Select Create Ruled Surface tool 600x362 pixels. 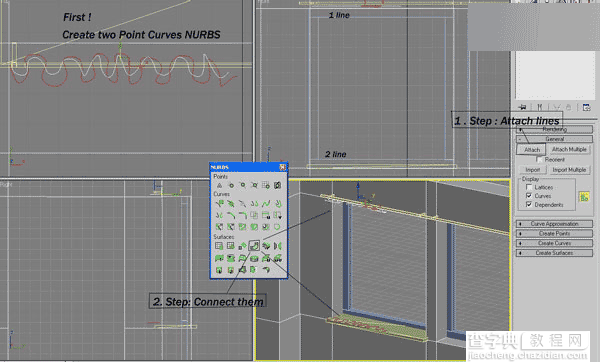coord(243,258)
